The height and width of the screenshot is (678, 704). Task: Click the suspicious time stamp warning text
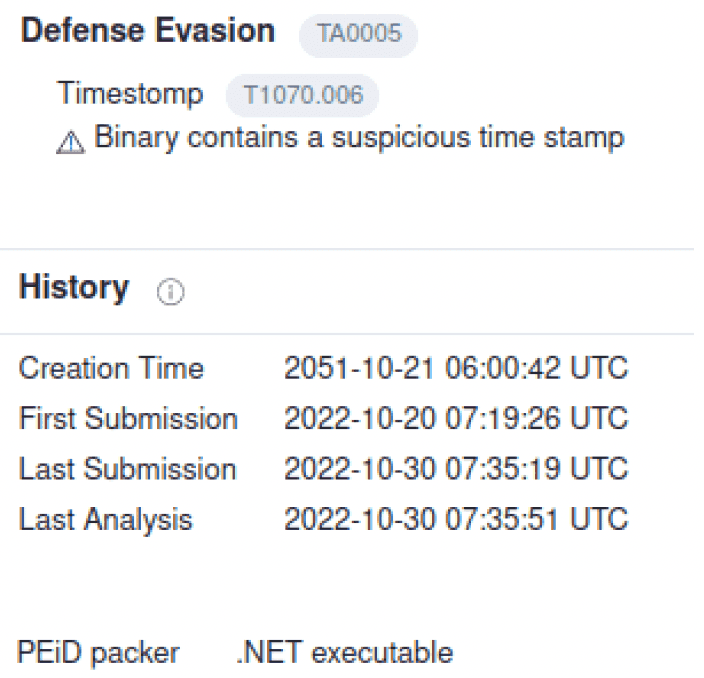click(360, 138)
